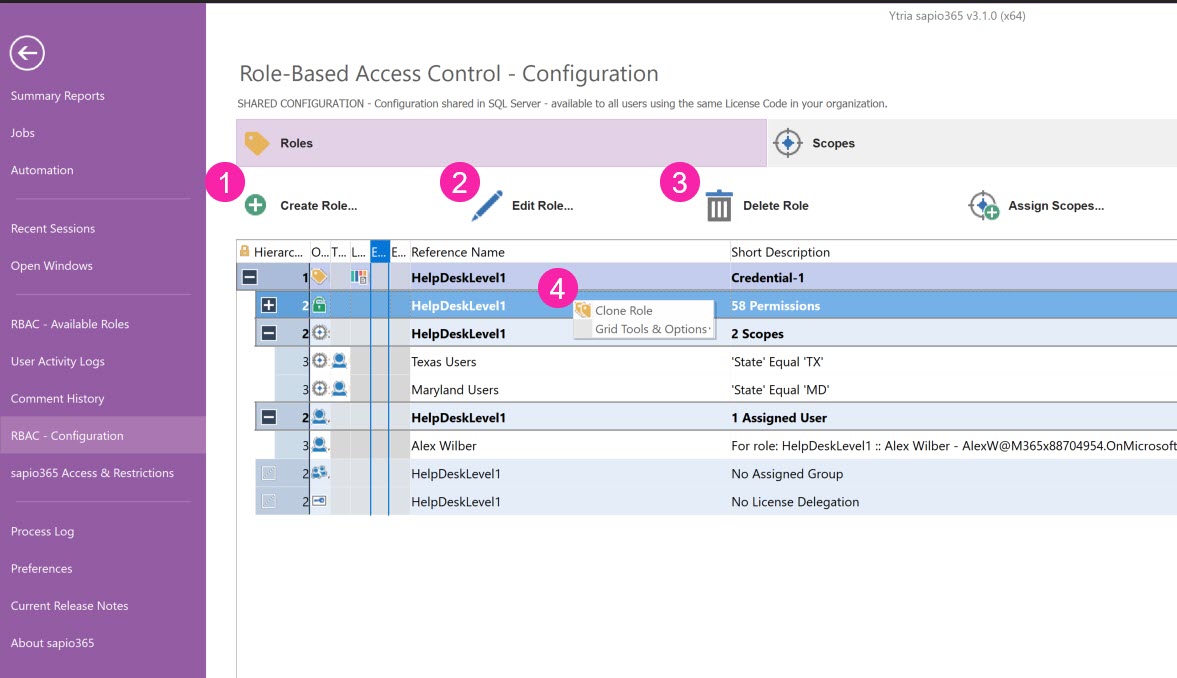
Task: Collapse the 2 Scopes group
Action: coord(268,333)
